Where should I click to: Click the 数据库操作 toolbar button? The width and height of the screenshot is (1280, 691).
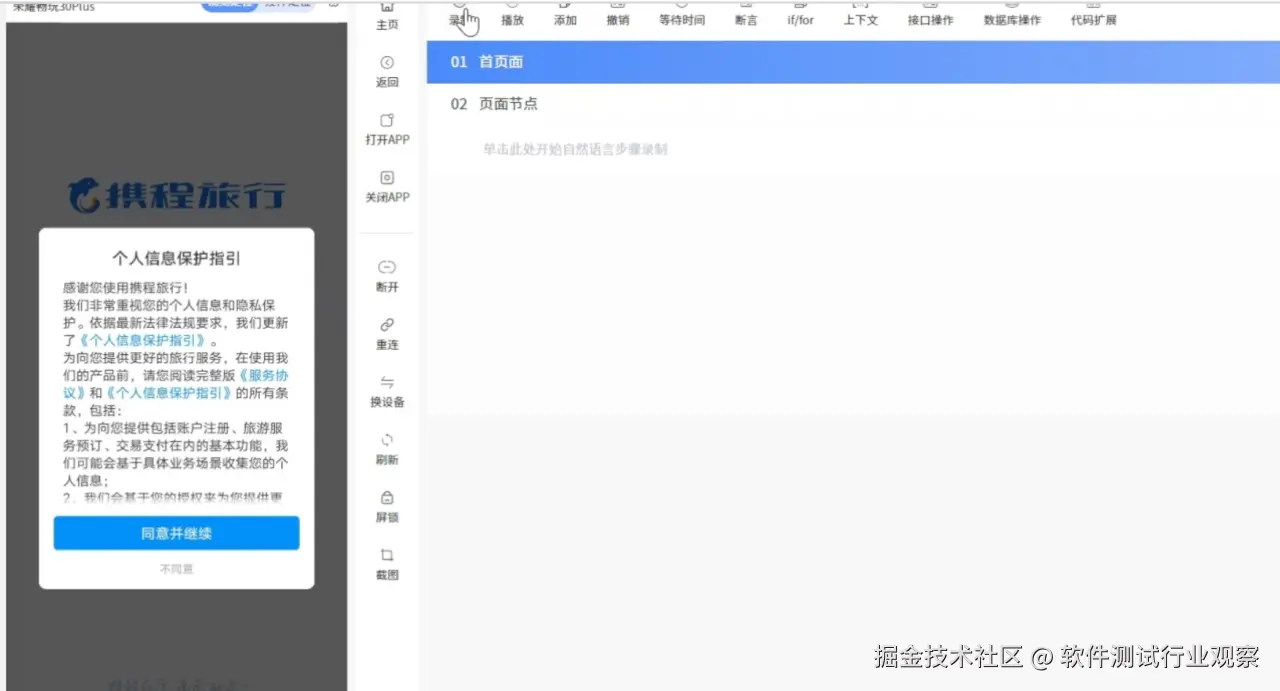(x=1012, y=14)
